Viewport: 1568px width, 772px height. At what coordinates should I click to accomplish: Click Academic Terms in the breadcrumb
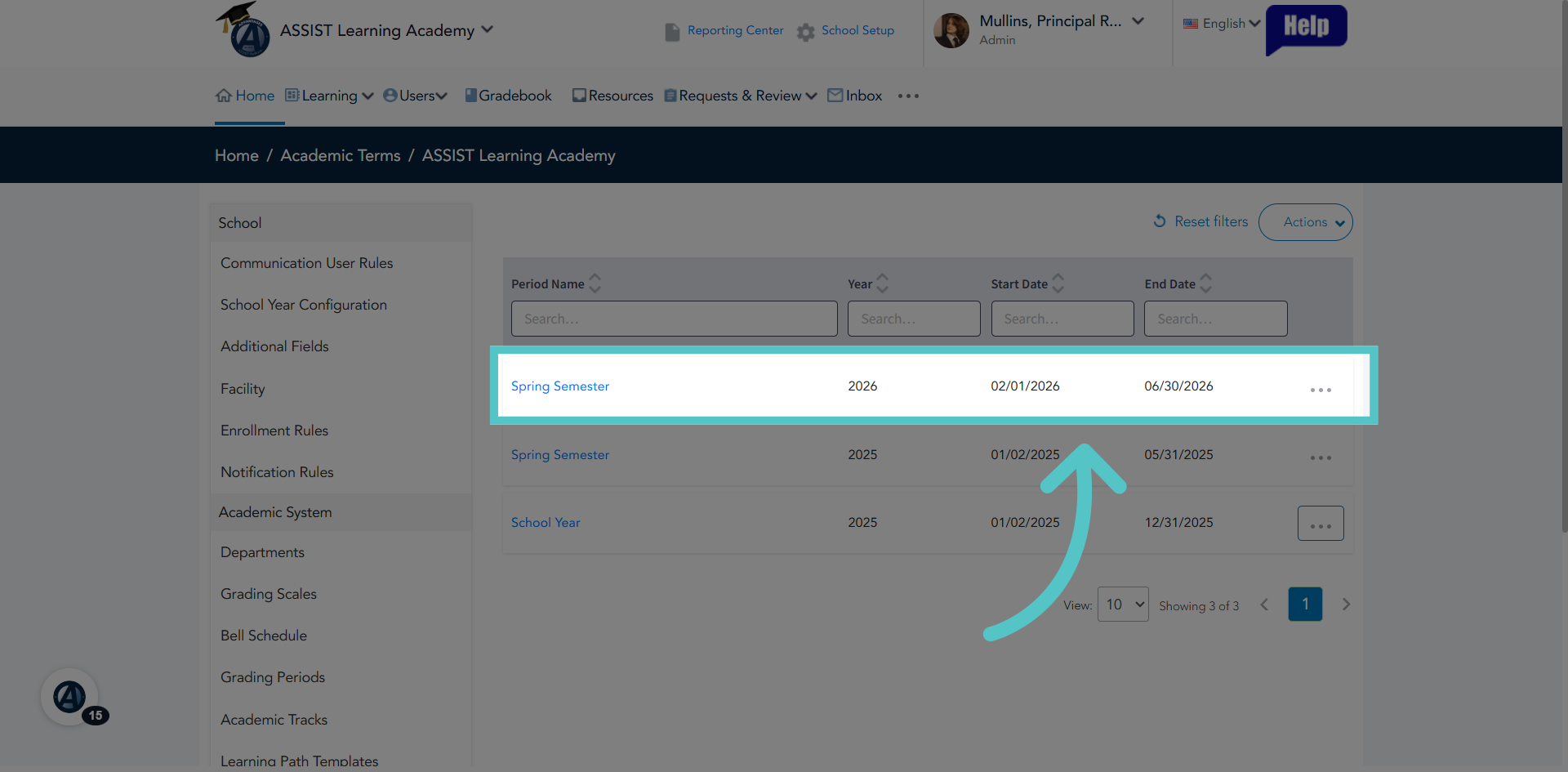pos(341,155)
